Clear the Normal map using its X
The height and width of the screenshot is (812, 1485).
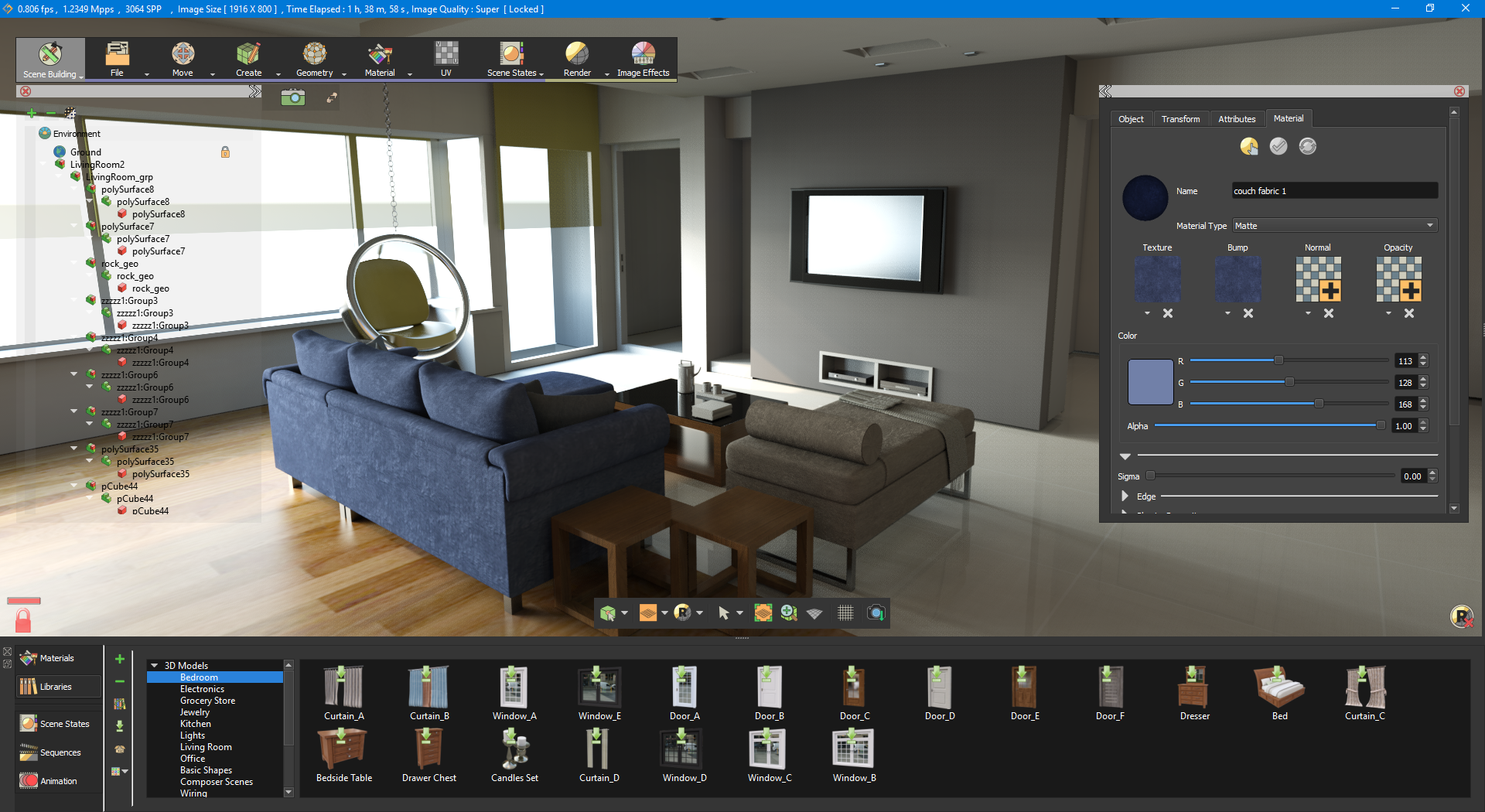(x=1329, y=313)
